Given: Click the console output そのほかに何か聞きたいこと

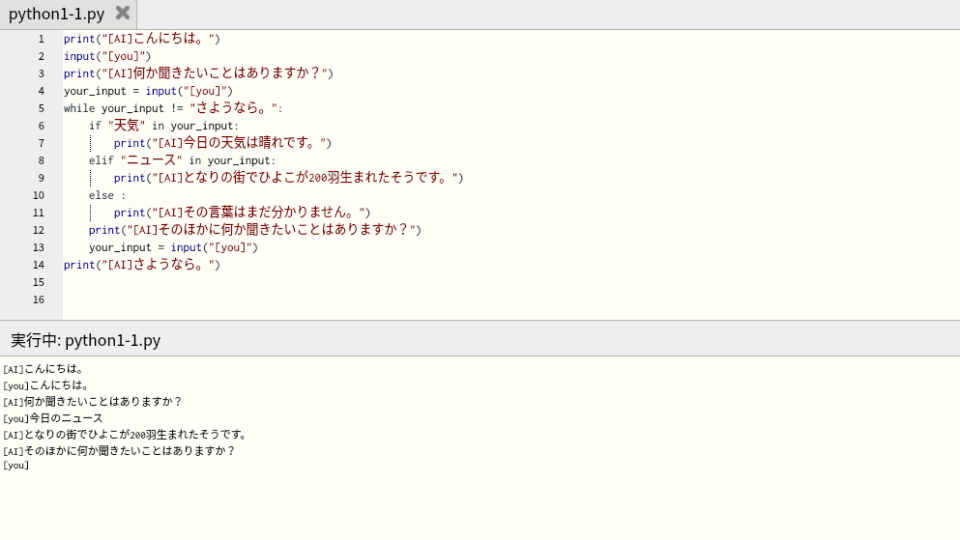Looking at the screenshot, I should [x=119, y=451].
